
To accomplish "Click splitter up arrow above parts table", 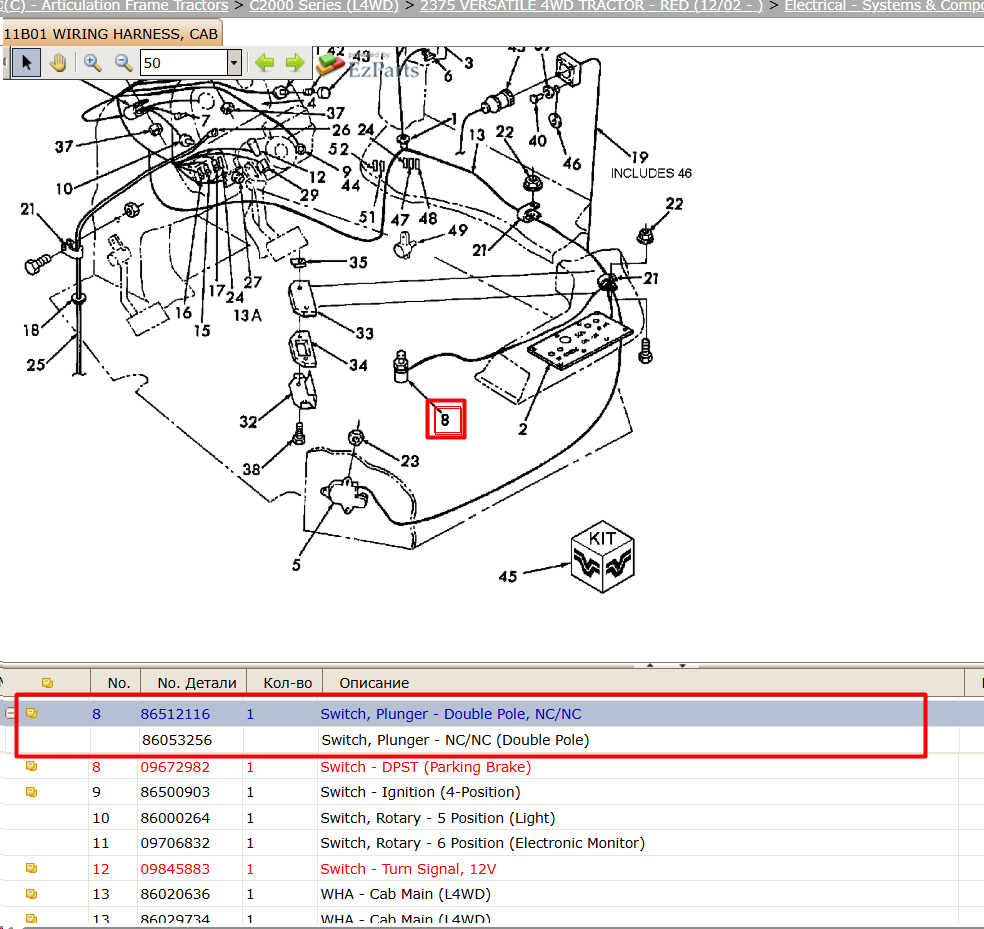I will pyautogui.click(x=650, y=665).
